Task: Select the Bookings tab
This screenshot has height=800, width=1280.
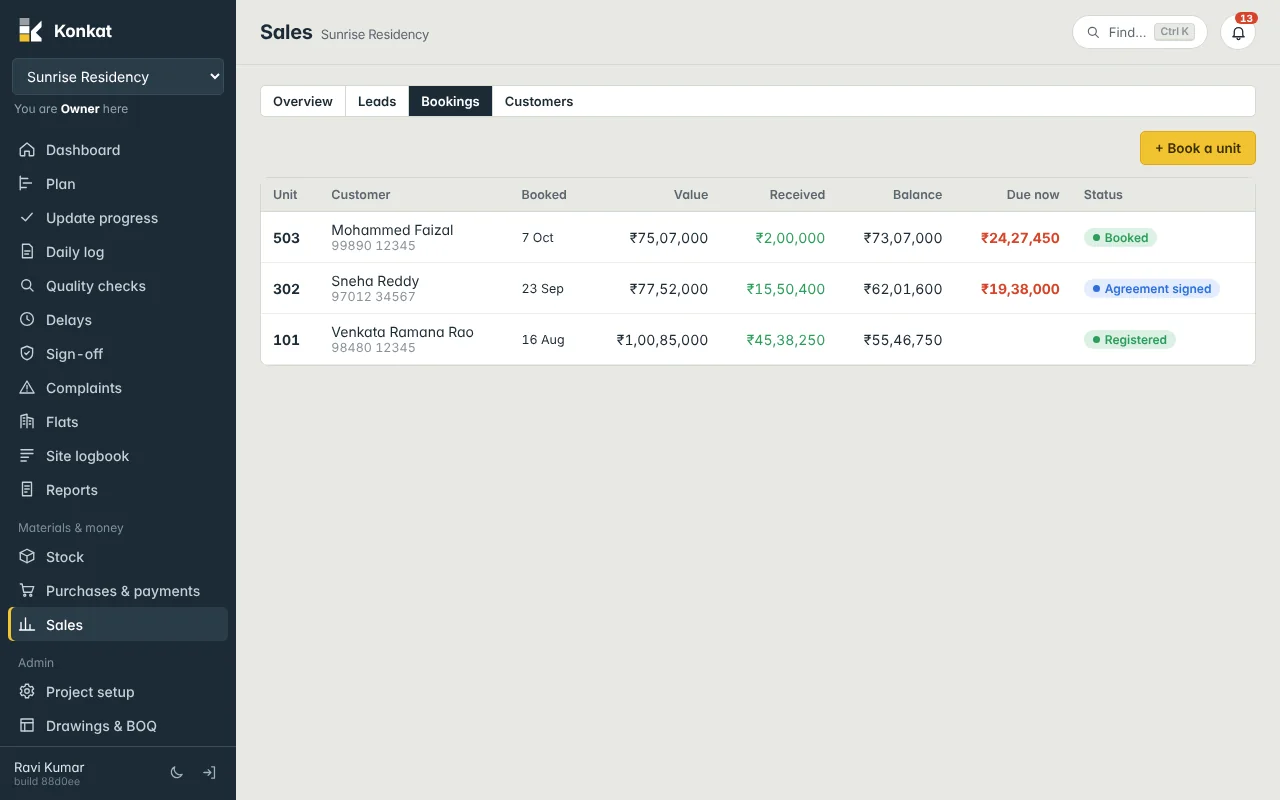Action: [450, 101]
